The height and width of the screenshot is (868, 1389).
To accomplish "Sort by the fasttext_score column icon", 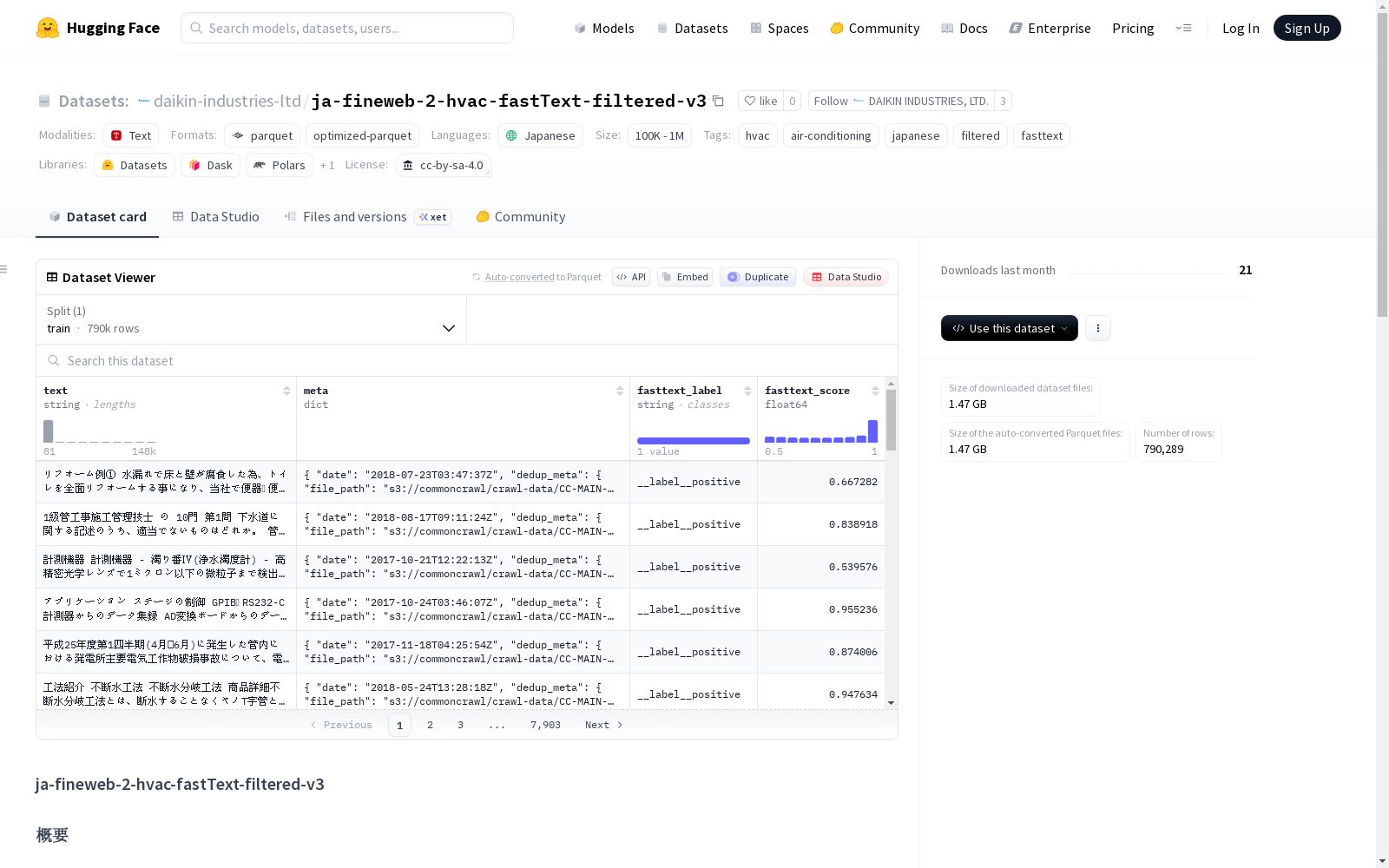I will pos(875,391).
